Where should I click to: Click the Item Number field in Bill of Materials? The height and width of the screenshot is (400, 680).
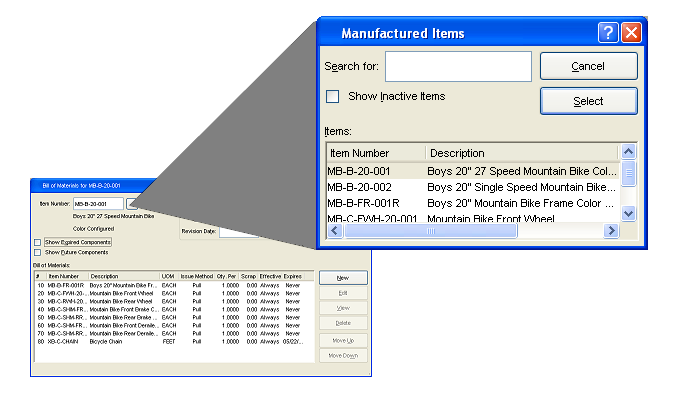pos(98,203)
